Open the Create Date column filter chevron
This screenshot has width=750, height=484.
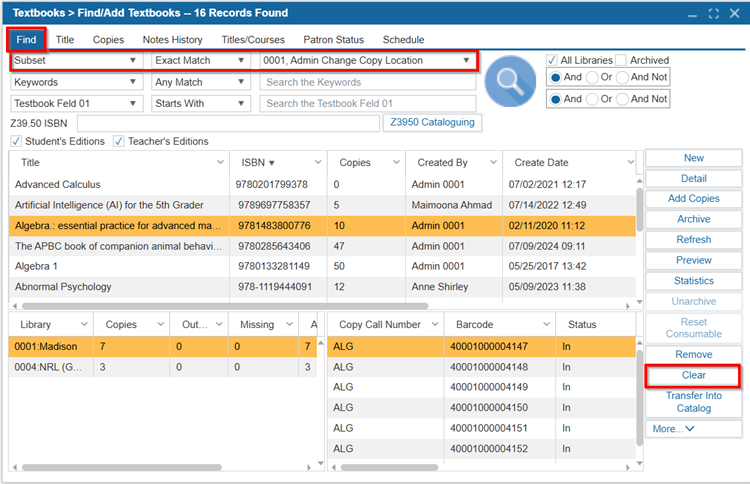click(630, 162)
